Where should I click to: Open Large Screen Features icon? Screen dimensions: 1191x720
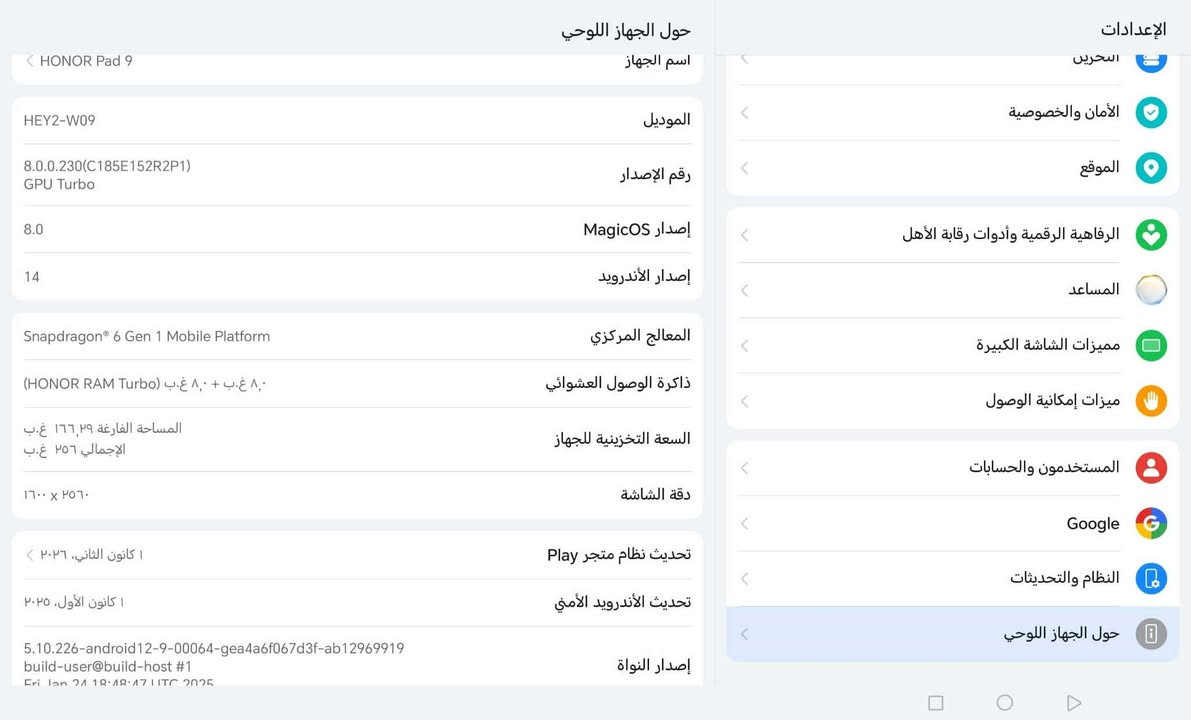coord(1151,345)
